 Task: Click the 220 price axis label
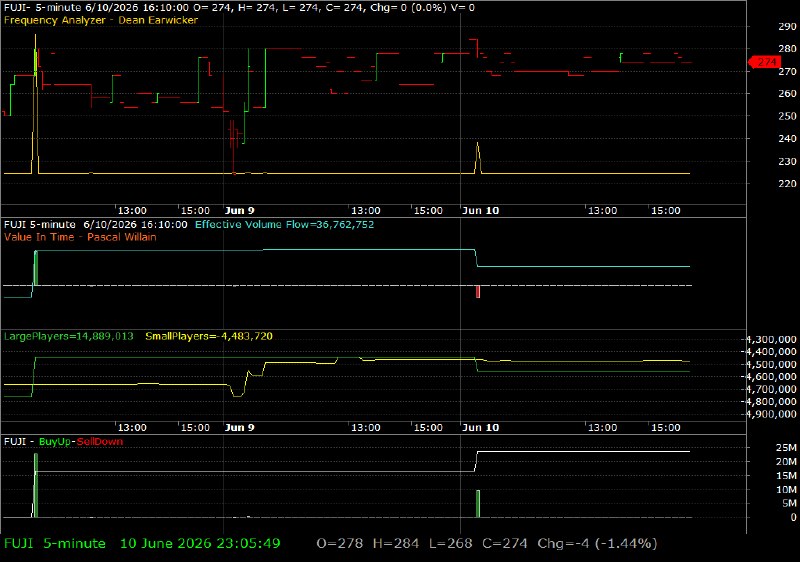(x=787, y=184)
